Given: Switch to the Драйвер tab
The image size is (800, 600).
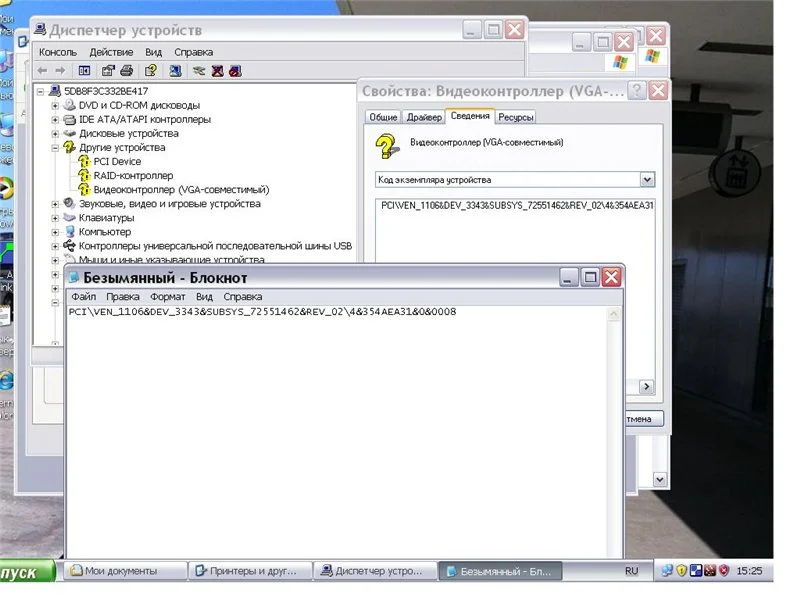Looking at the screenshot, I should 424,117.
